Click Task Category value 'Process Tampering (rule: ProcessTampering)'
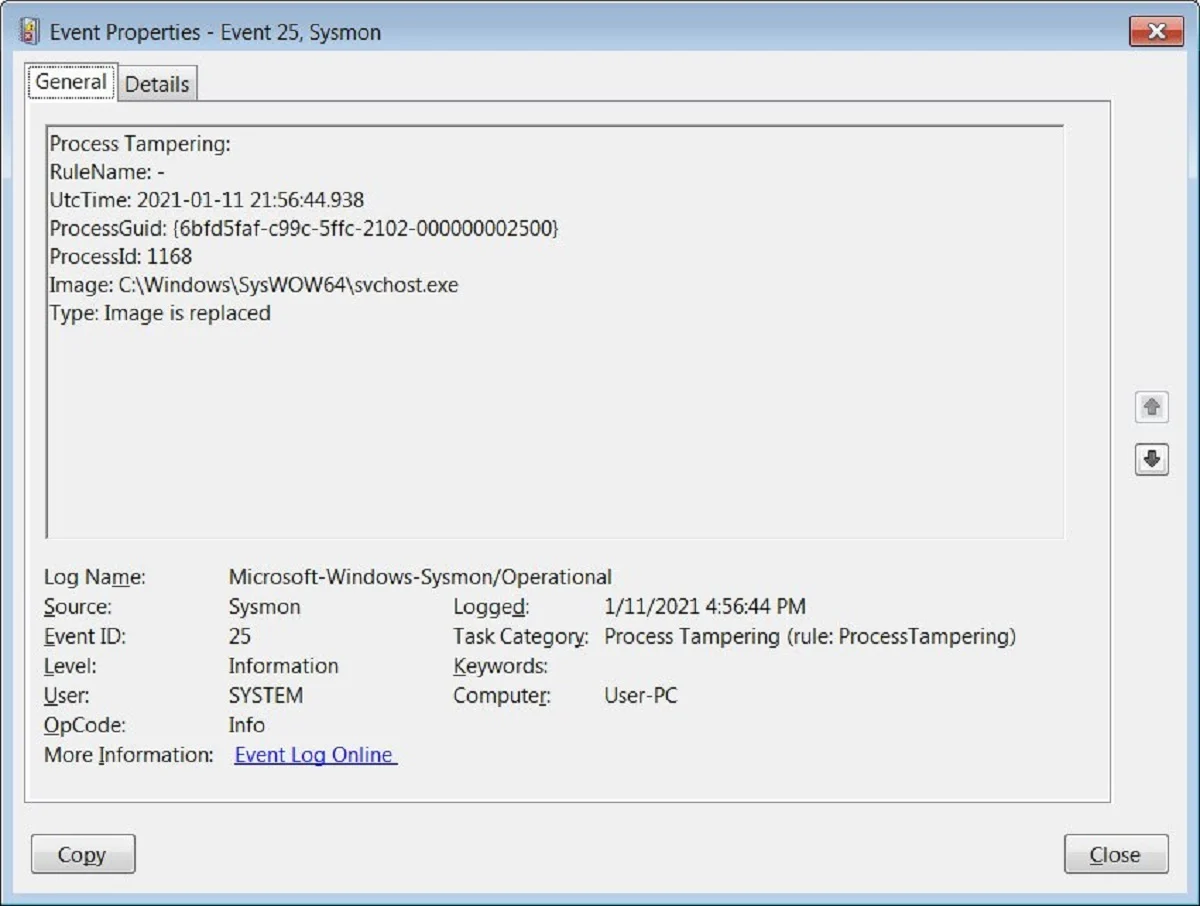The height and width of the screenshot is (906, 1200). coord(810,636)
